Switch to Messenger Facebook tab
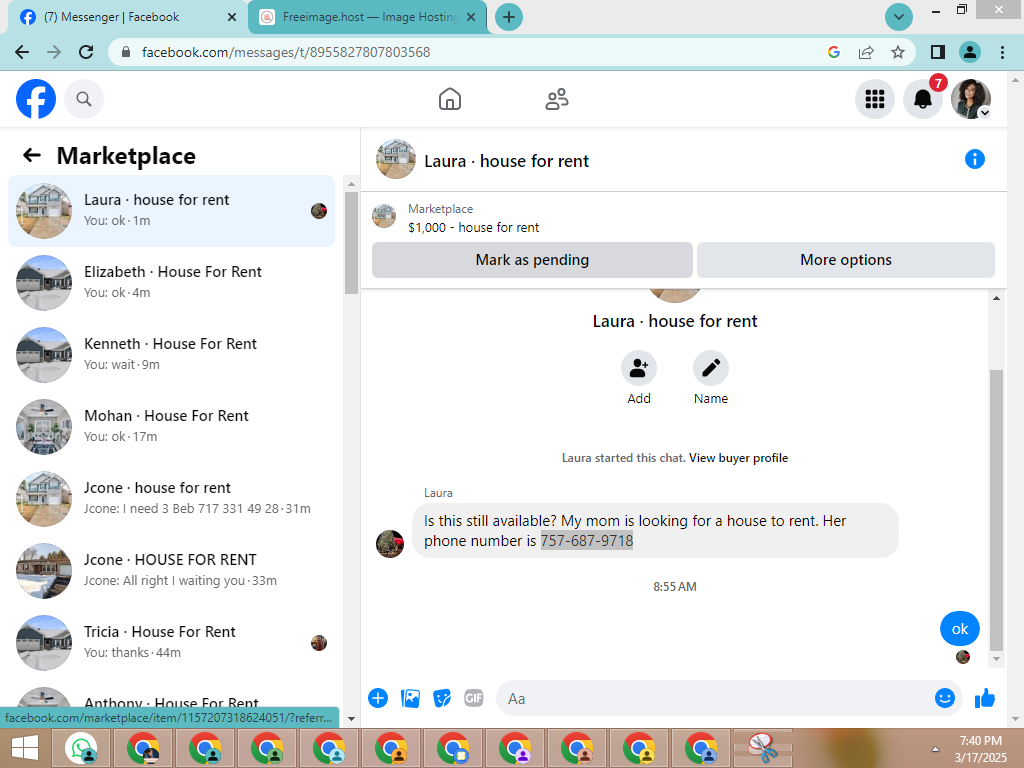Image resolution: width=1024 pixels, height=768 pixels. [x=124, y=17]
